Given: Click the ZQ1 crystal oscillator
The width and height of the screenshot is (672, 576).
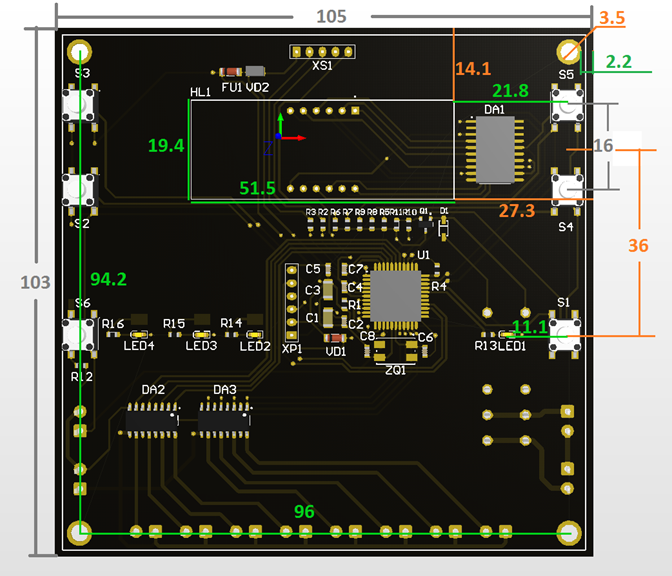Looking at the screenshot, I should (x=395, y=350).
